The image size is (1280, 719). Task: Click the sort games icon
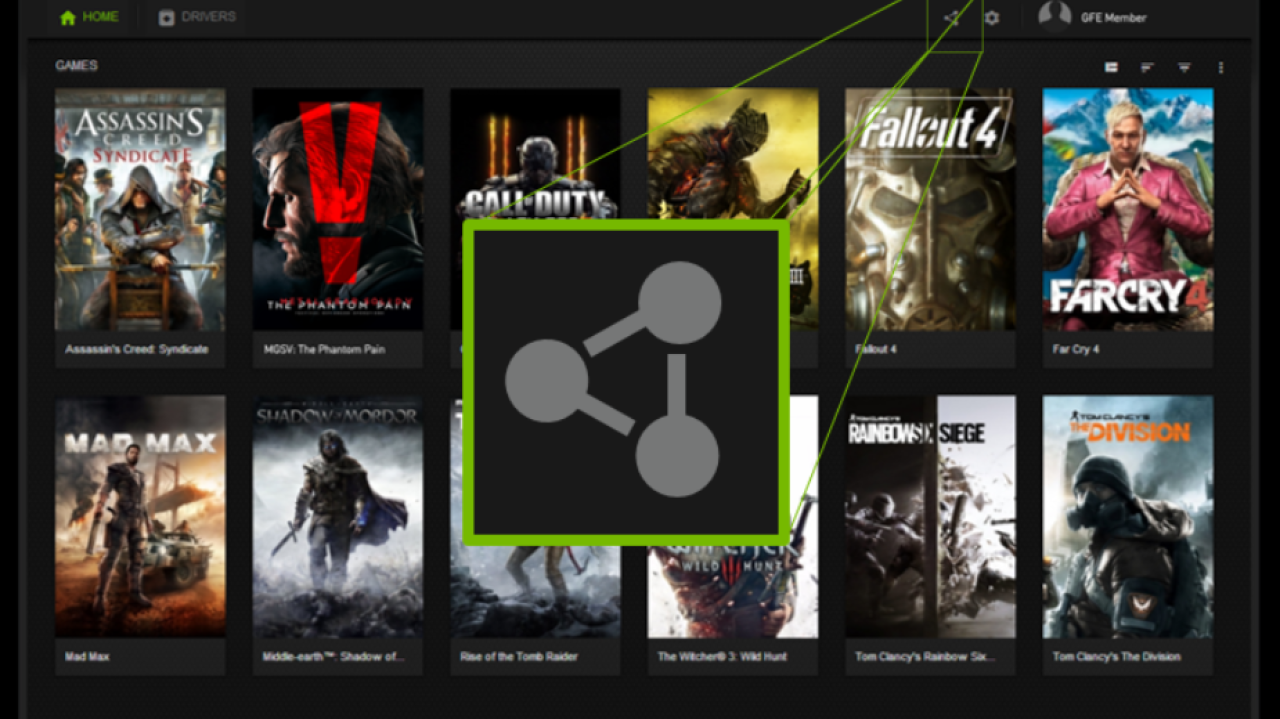coord(1147,67)
